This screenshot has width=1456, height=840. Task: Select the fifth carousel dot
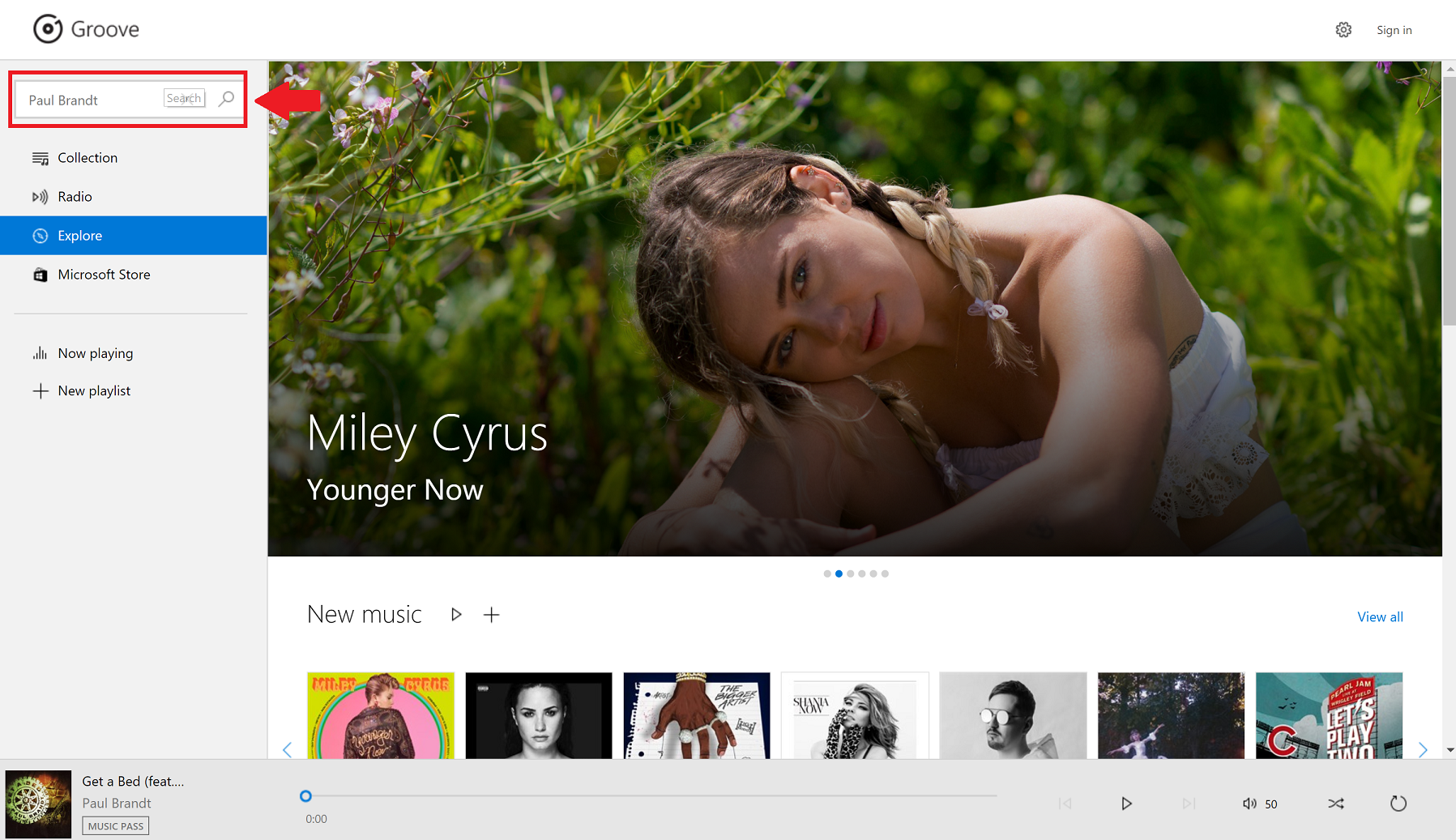pyautogui.click(x=873, y=574)
